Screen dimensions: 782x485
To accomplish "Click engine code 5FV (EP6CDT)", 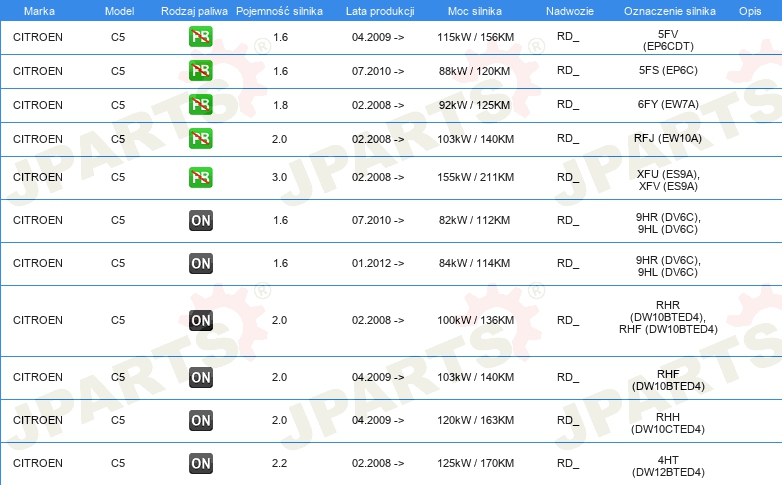I will coord(668,40).
